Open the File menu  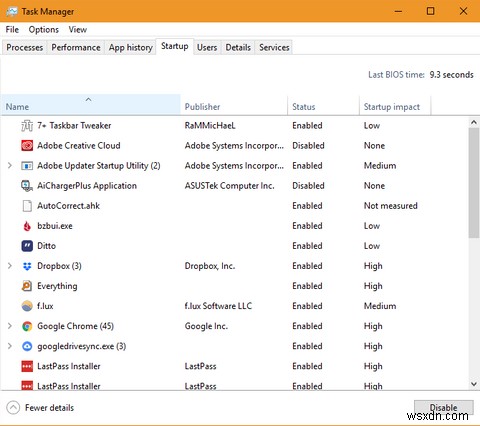(x=12, y=30)
